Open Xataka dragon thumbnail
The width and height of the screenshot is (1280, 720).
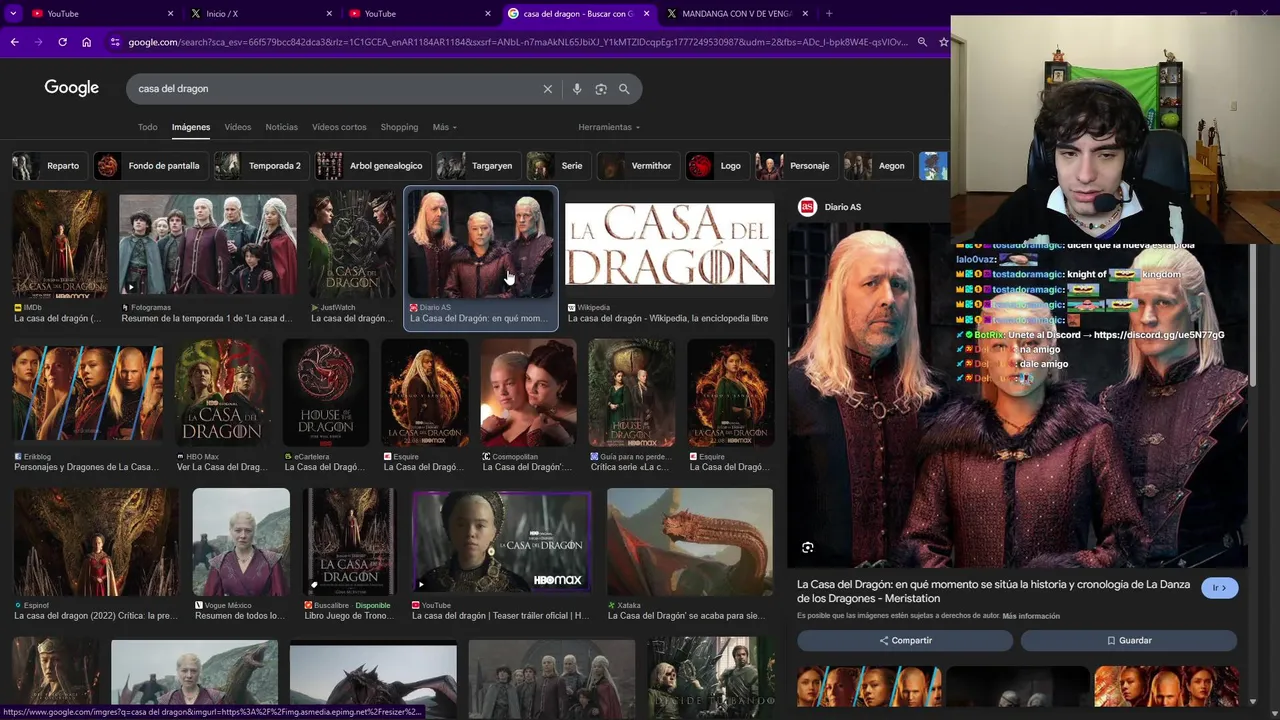point(690,542)
